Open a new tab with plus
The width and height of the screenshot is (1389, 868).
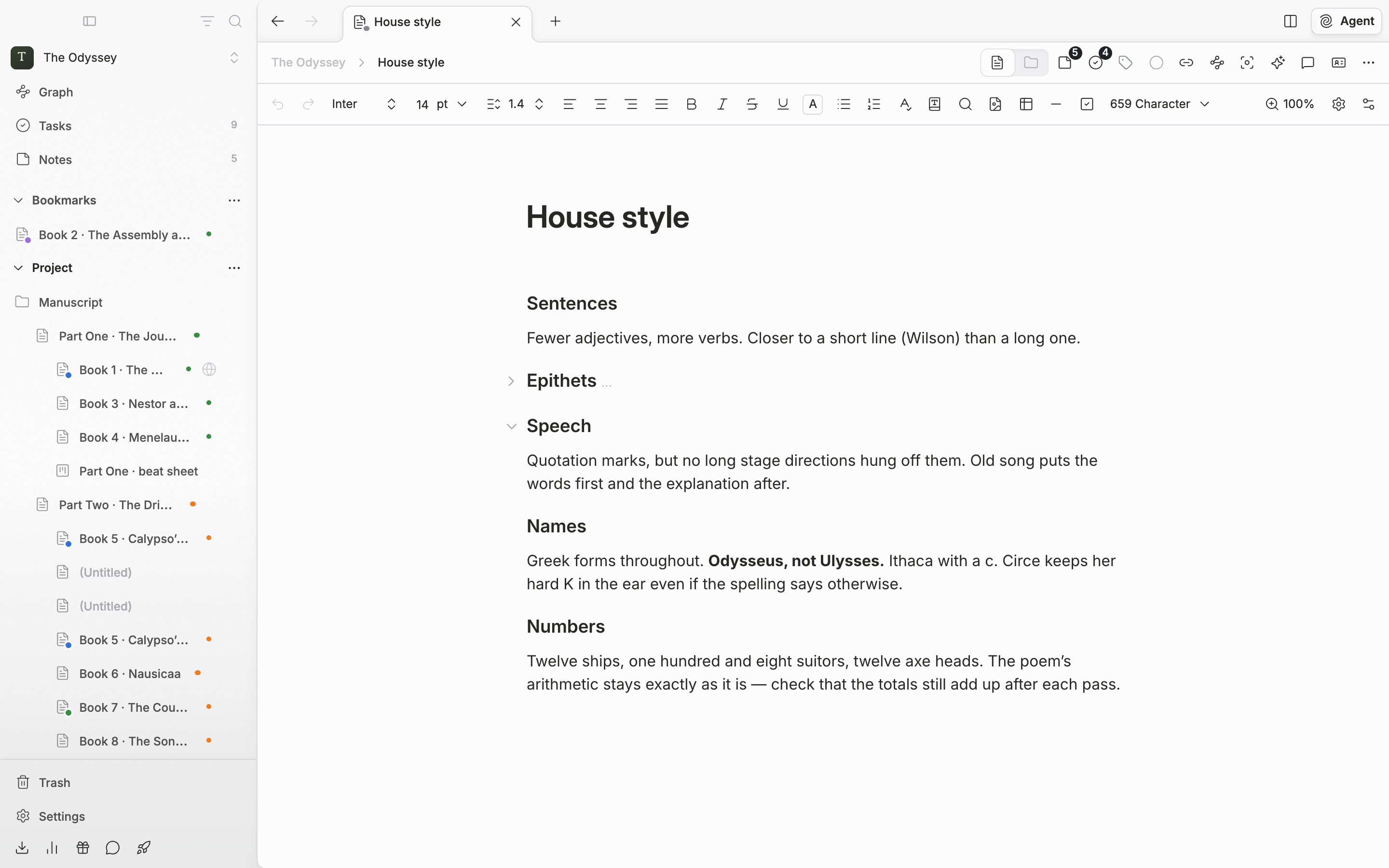pyautogui.click(x=555, y=21)
